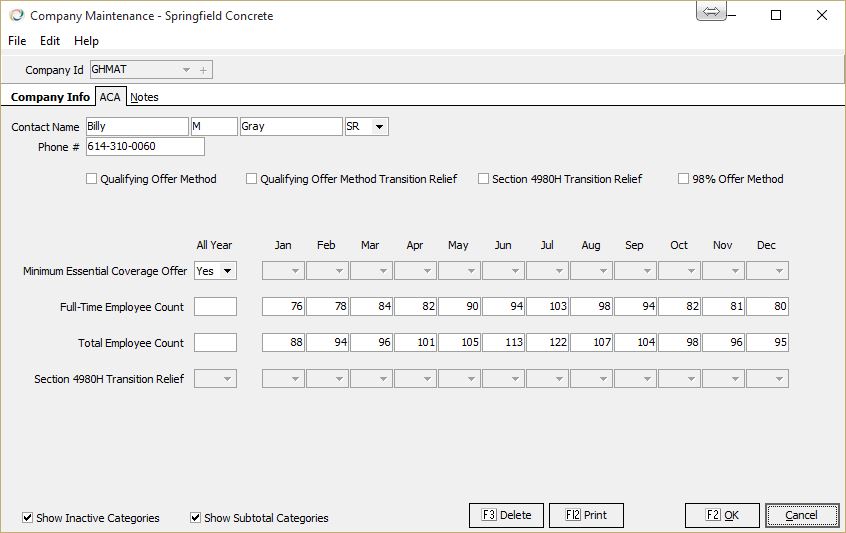Viewport: 846px width, 533px height.
Task: Expand All Year Minimum Essential Coverage dropdown
Action: pos(227,271)
